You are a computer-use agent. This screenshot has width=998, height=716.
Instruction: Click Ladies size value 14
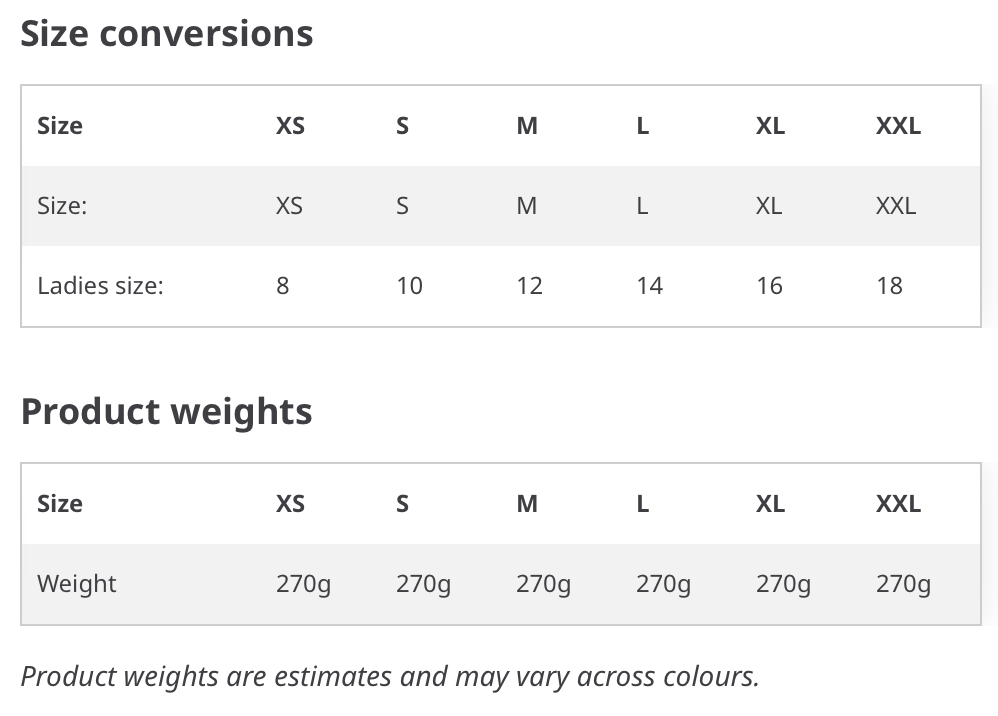tap(650, 286)
